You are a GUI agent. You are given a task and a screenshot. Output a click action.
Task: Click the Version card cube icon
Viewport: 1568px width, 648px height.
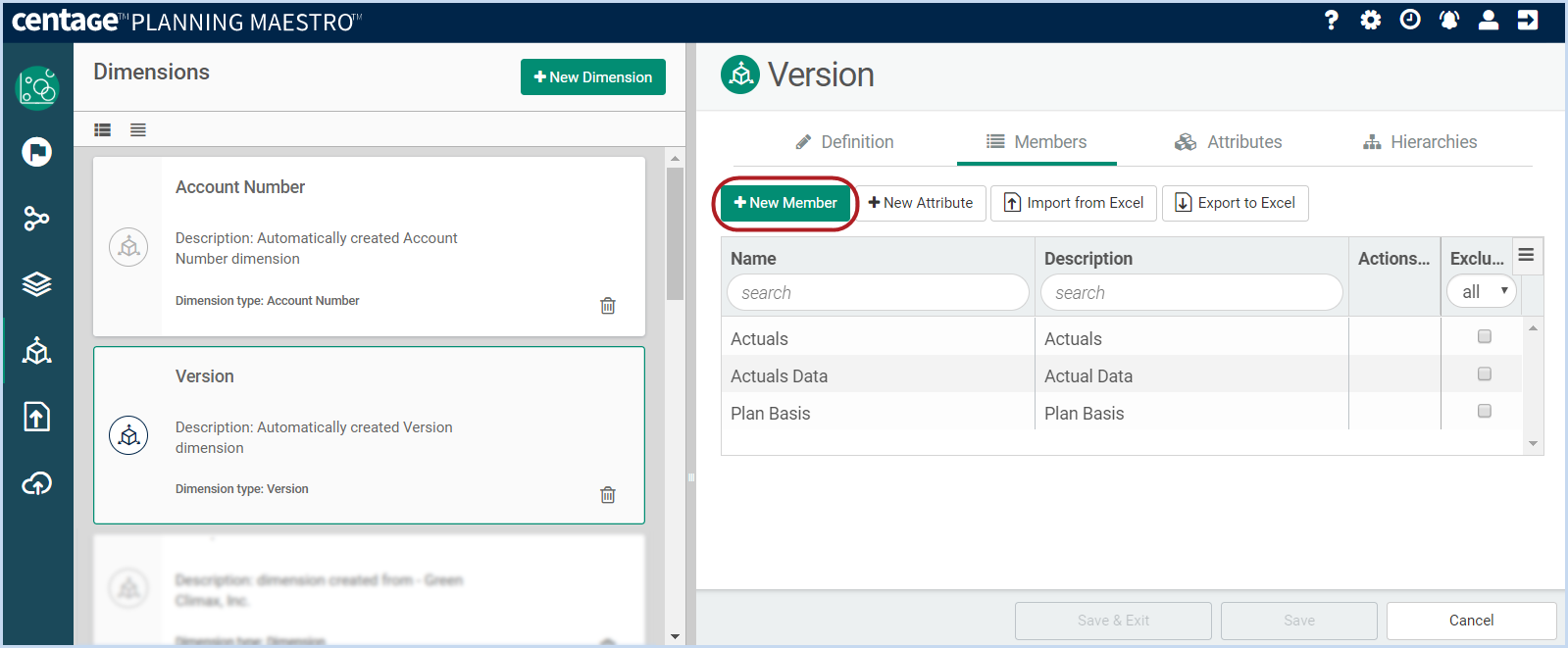tap(128, 435)
